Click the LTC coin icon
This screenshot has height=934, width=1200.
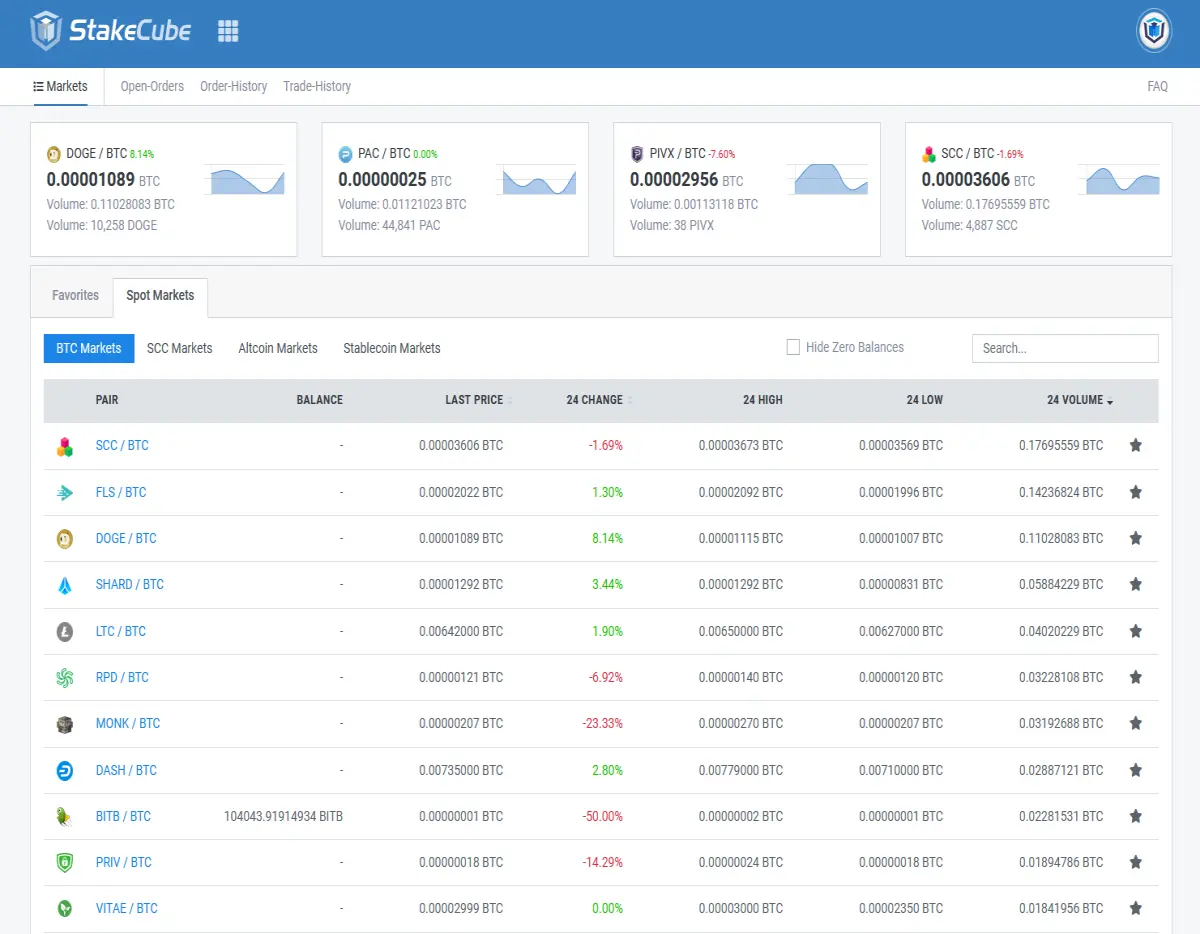tap(65, 631)
